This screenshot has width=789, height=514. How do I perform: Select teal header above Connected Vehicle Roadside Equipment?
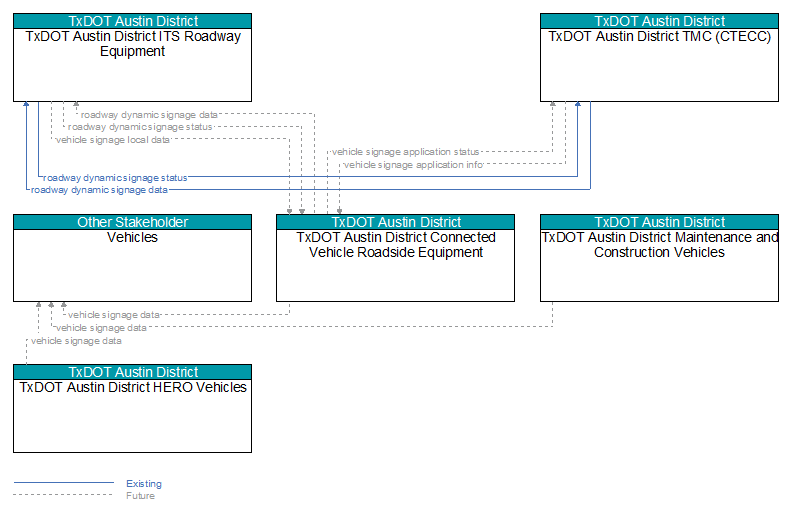pos(396,222)
